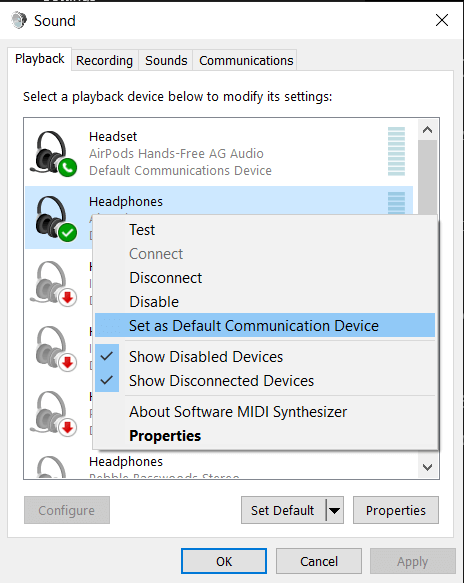The image size is (464, 583).
Task: Click the OK button
Action: 224,561
